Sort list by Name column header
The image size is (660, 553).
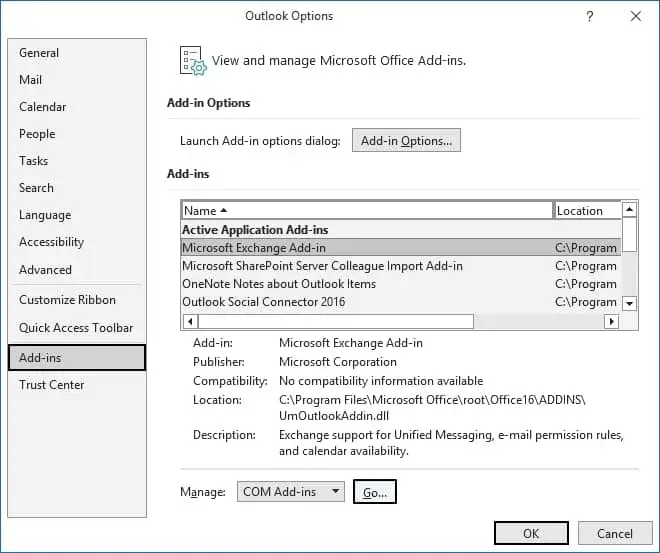point(366,211)
